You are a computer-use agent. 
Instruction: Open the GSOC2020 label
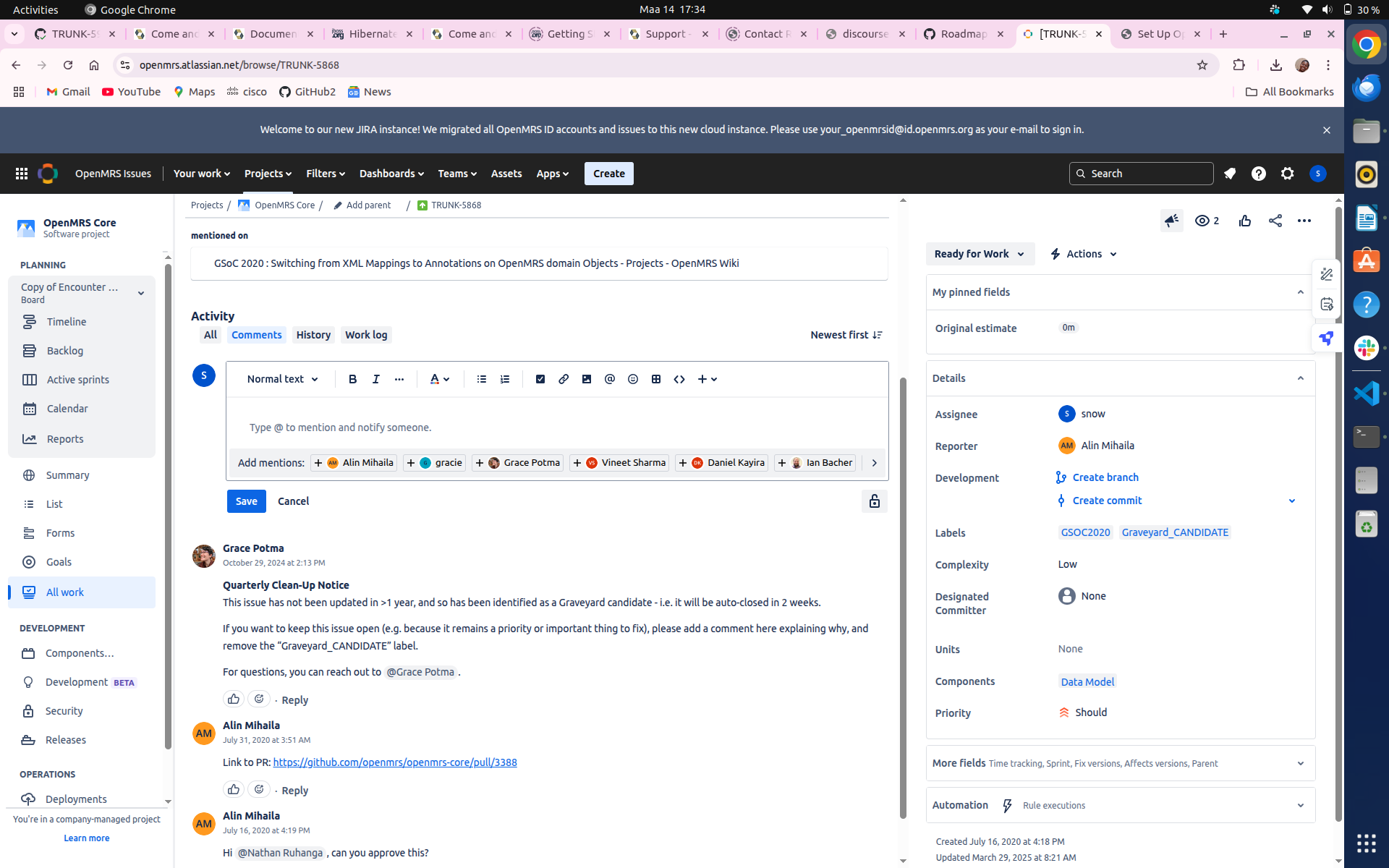click(x=1085, y=532)
